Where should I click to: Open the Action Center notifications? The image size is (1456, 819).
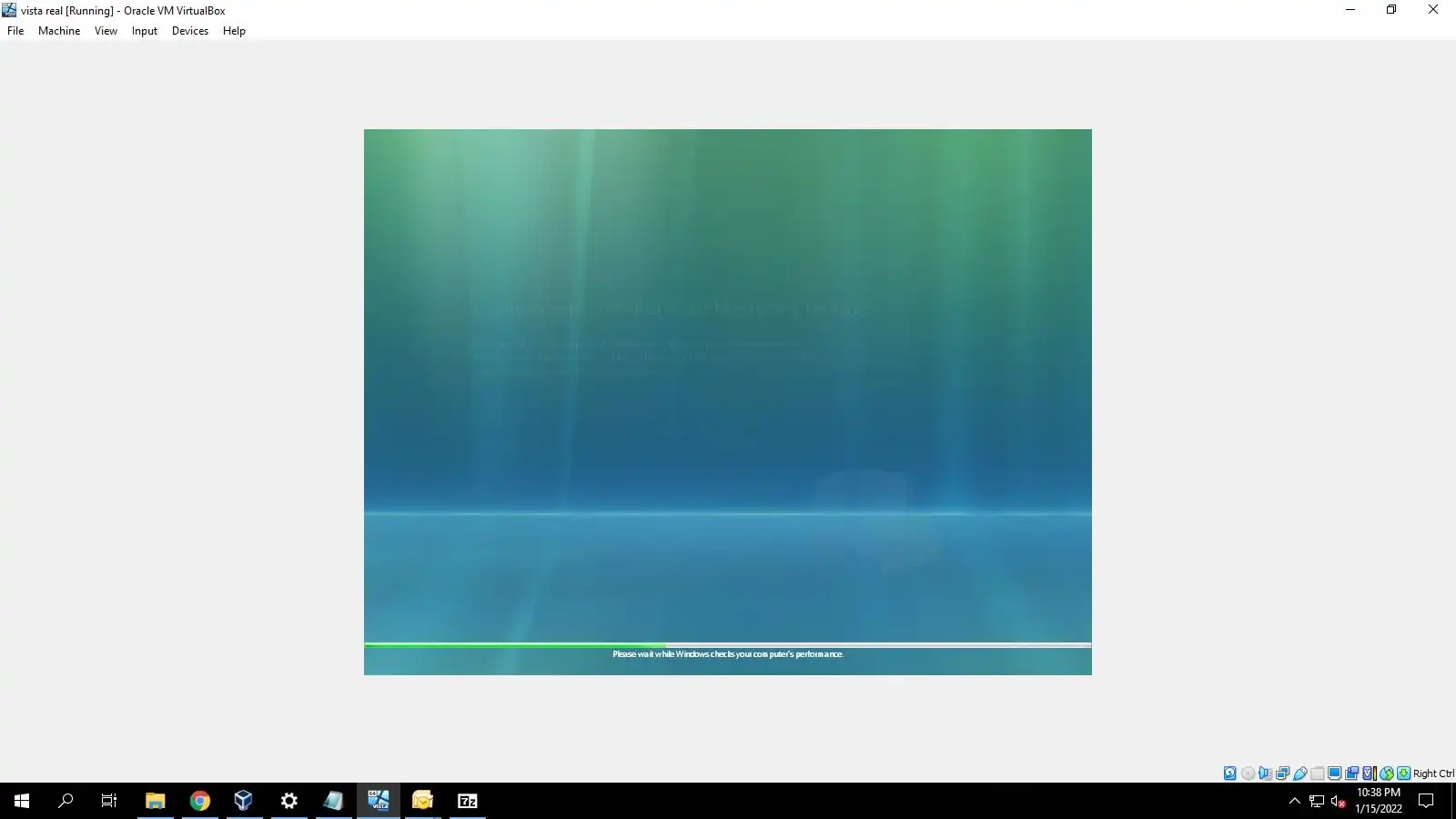pos(1426,801)
